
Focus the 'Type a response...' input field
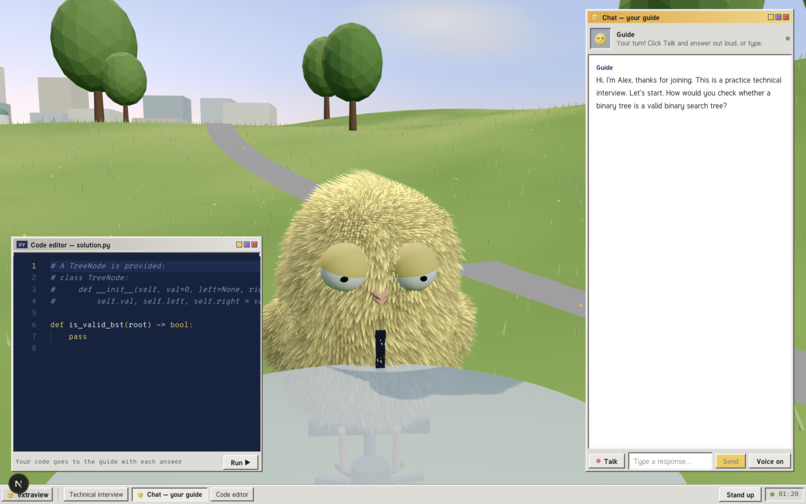pyautogui.click(x=670, y=461)
